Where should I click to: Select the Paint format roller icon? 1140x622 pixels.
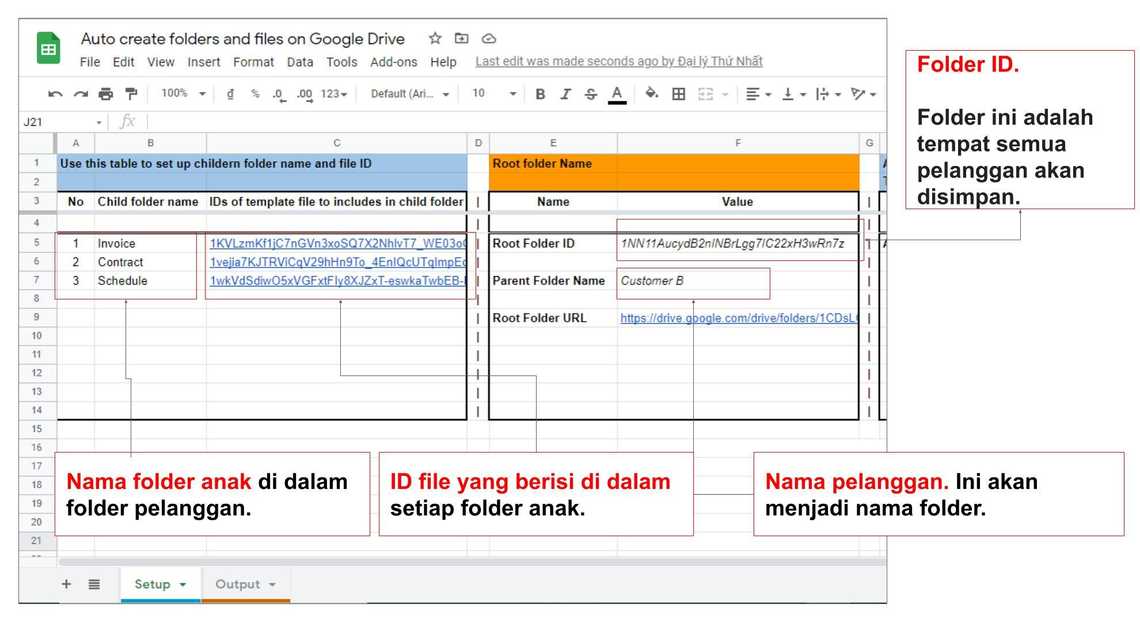130,94
